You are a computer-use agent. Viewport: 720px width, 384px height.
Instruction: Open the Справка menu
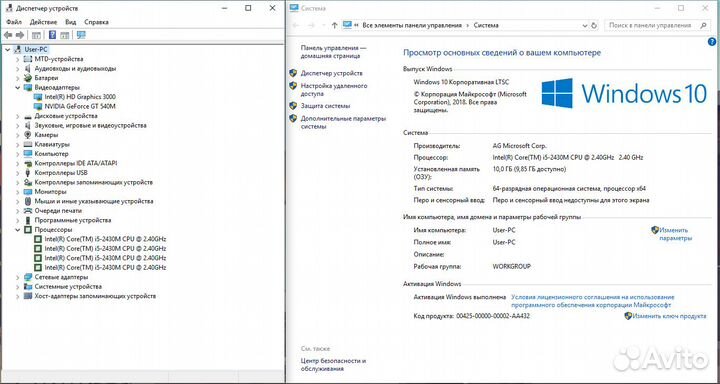click(x=96, y=22)
